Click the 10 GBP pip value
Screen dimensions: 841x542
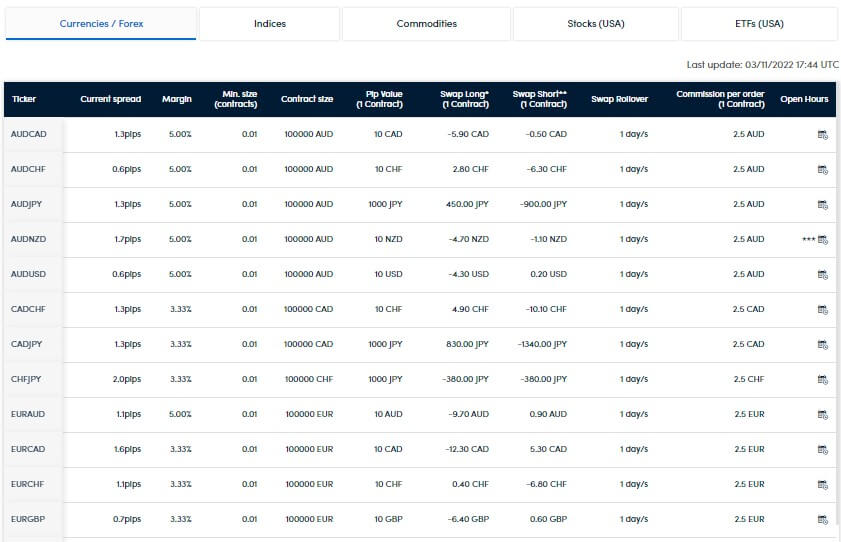click(388, 519)
